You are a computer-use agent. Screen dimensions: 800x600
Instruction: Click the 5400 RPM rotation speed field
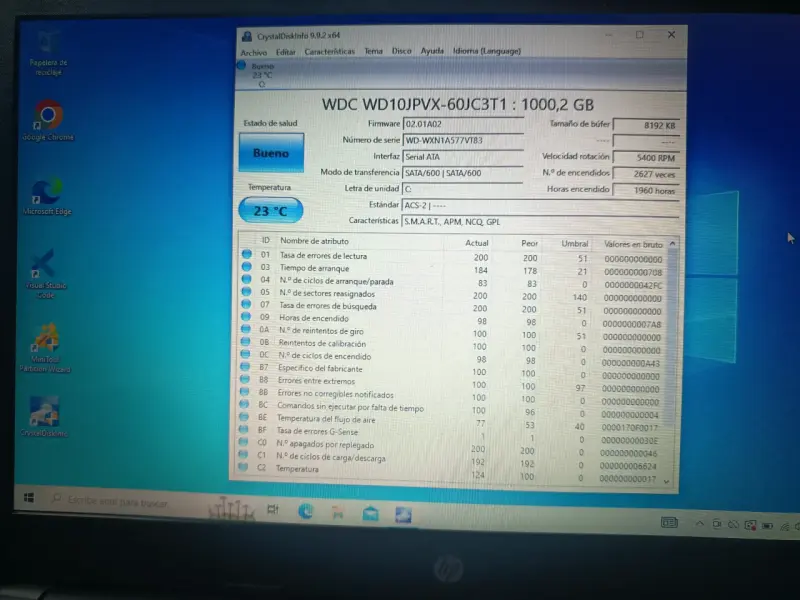tap(646, 158)
